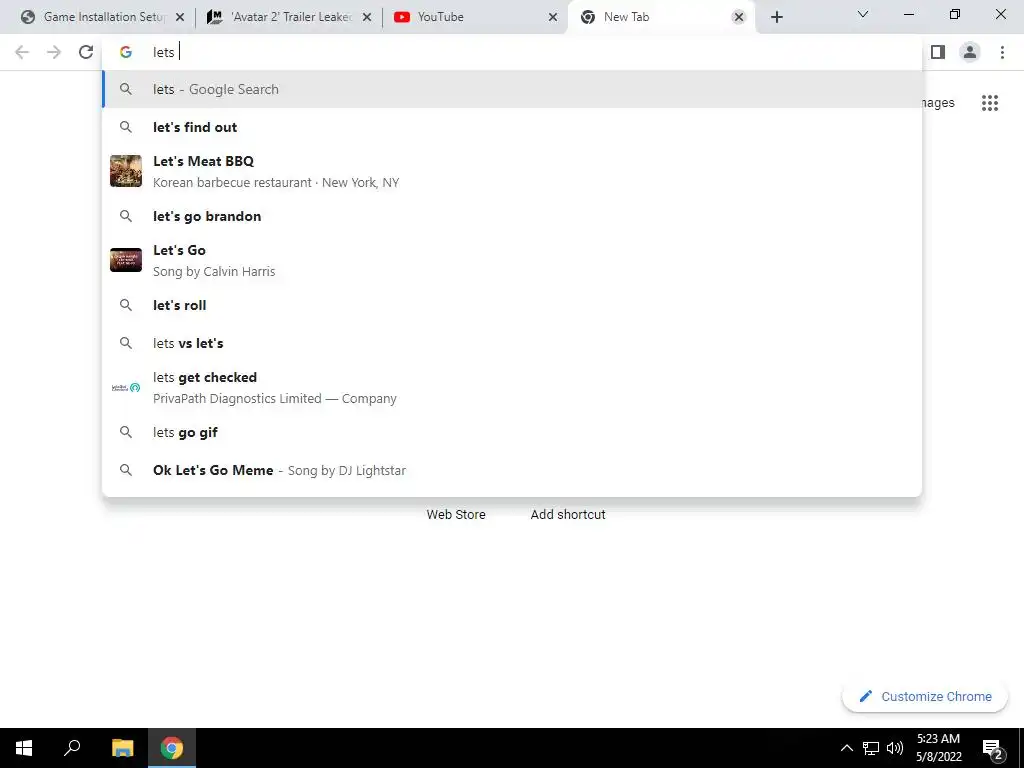Choose 'lets vs let's' suggestion
The height and width of the screenshot is (768, 1024).
tap(512, 343)
